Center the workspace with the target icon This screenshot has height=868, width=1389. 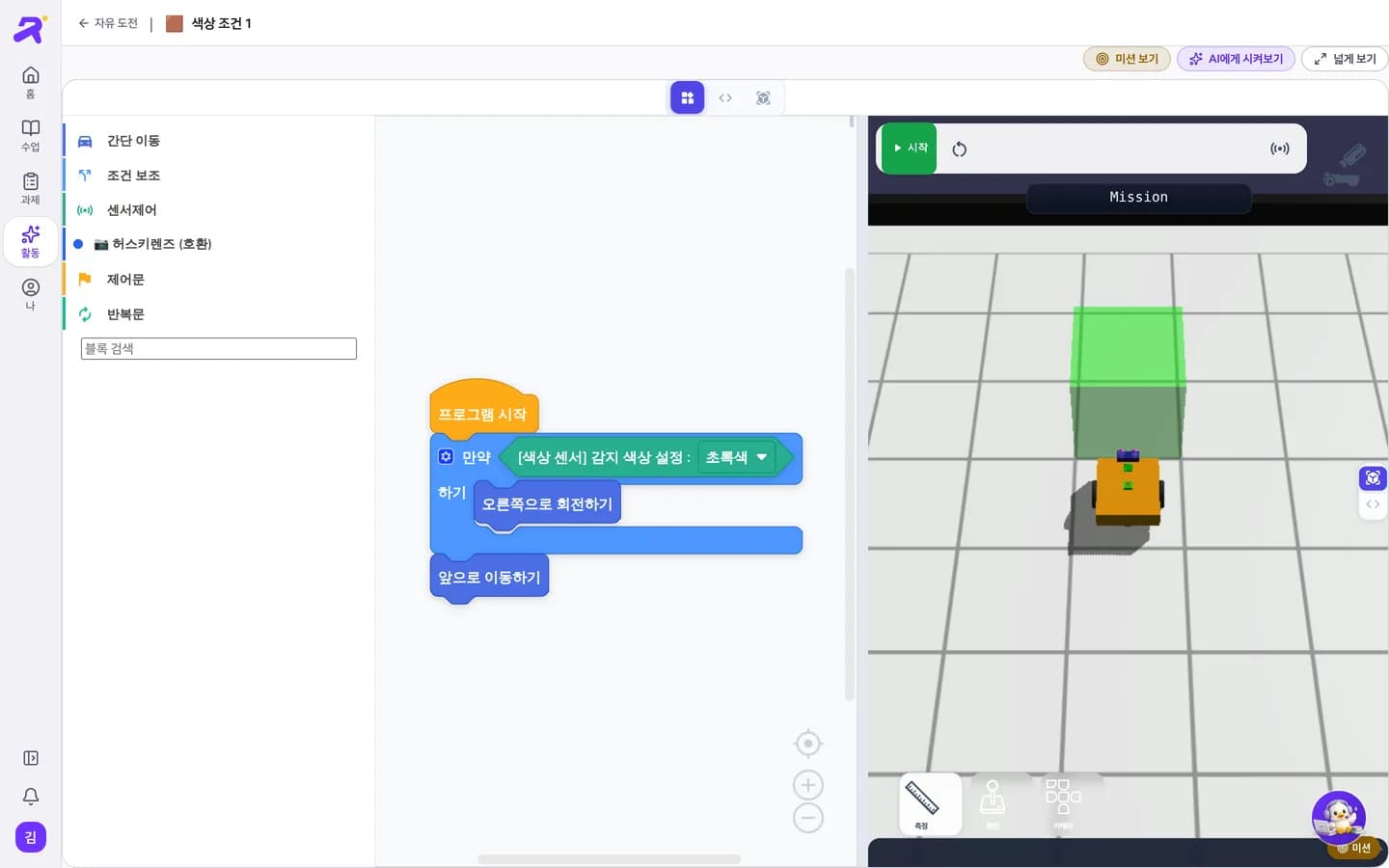(808, 744)
